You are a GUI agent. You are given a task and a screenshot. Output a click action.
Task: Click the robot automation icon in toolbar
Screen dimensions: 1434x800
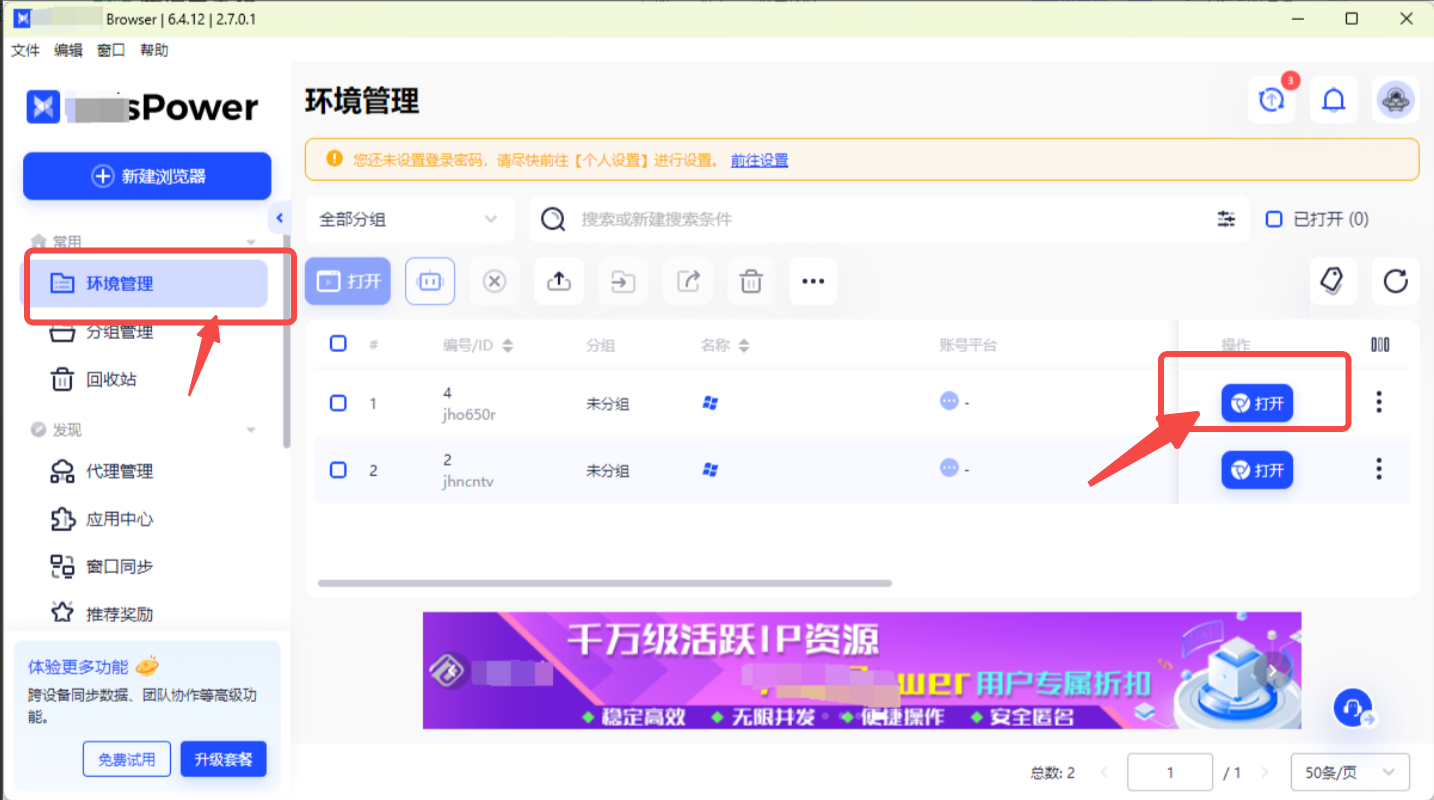tap(430, 282)
